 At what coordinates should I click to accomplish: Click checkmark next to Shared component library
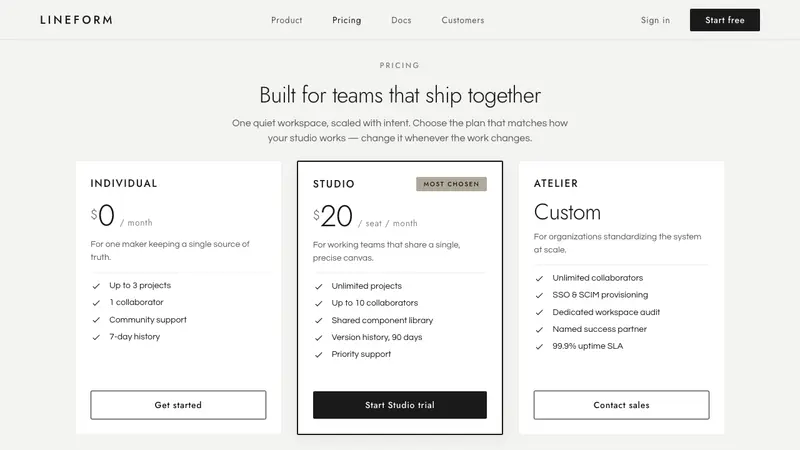pos(318,320)
